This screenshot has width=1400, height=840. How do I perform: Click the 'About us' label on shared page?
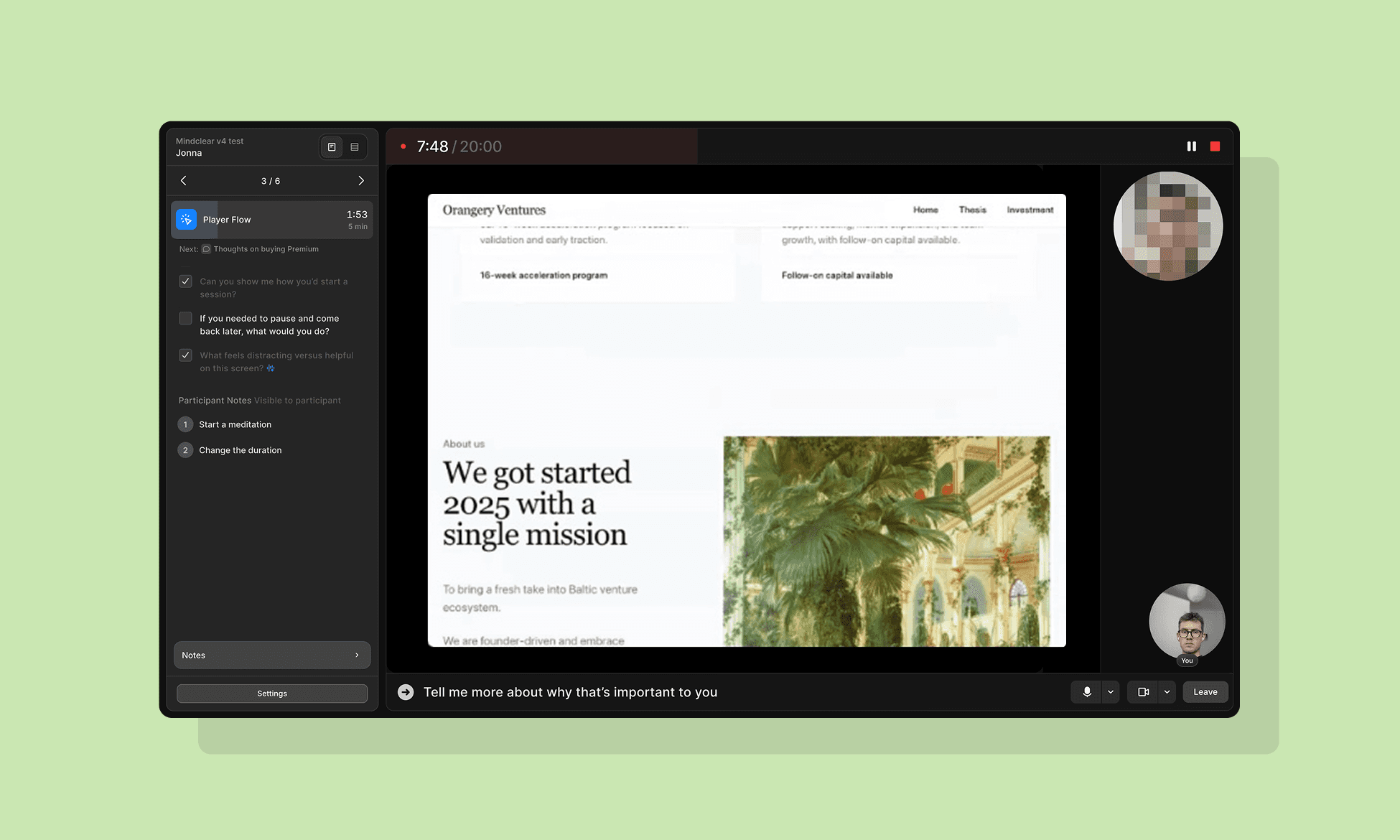[x=464, y=444]
